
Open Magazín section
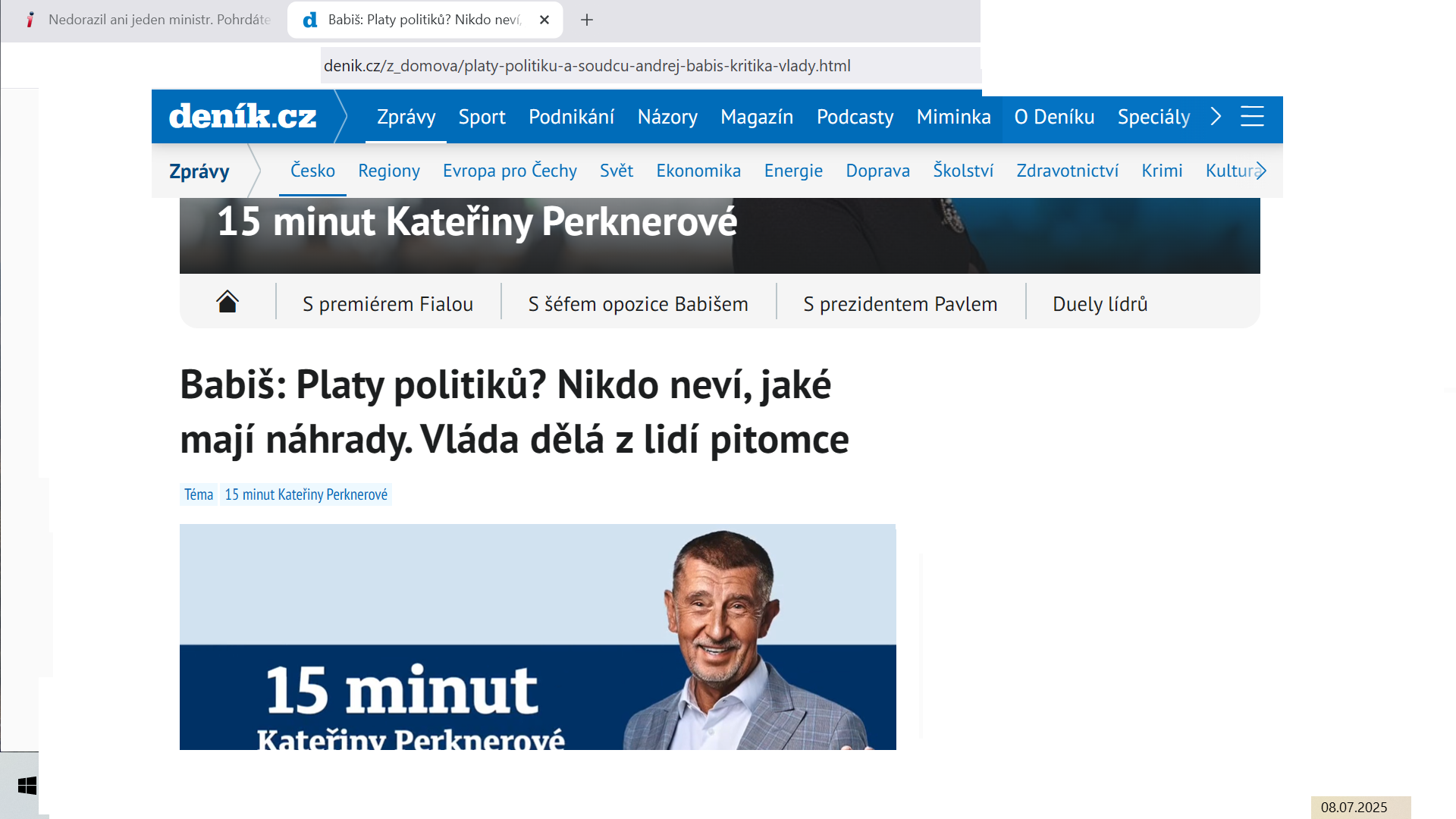pos(757,117)
